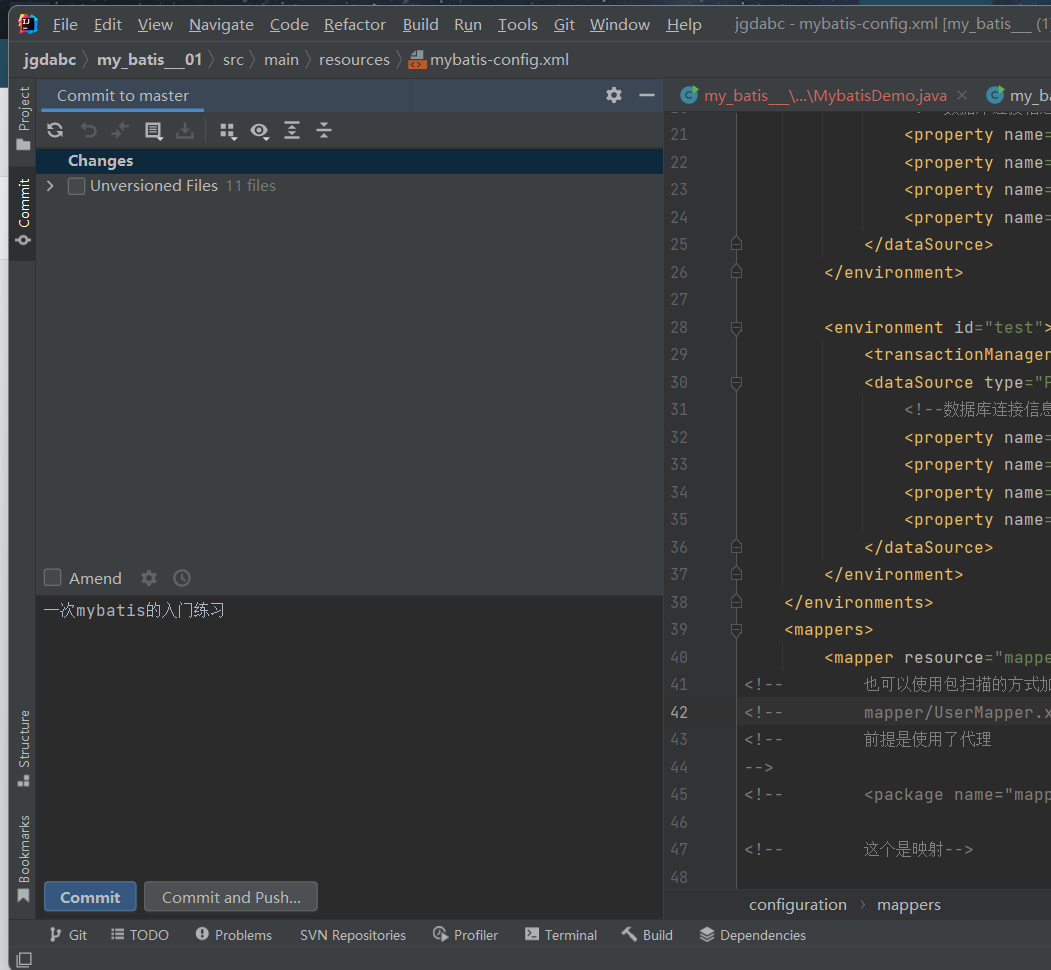The image size is (1051, 970).
Task: Open the Build tool window
Action: coord(647,935)
